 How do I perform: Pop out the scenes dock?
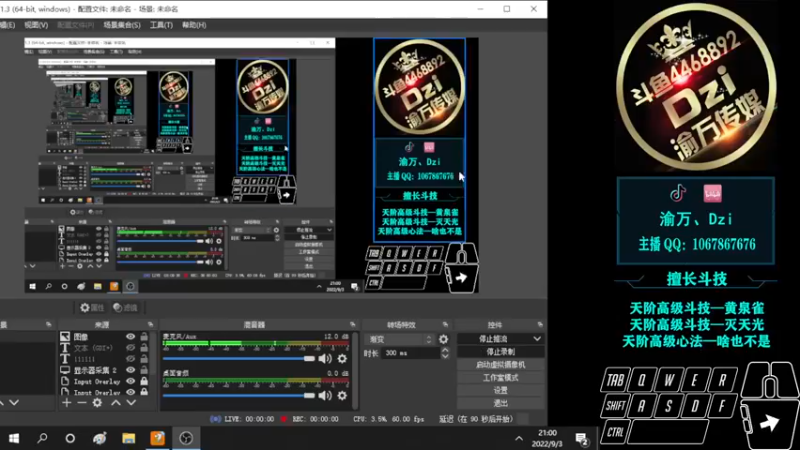pyautogui.click(x=48, y=324)
